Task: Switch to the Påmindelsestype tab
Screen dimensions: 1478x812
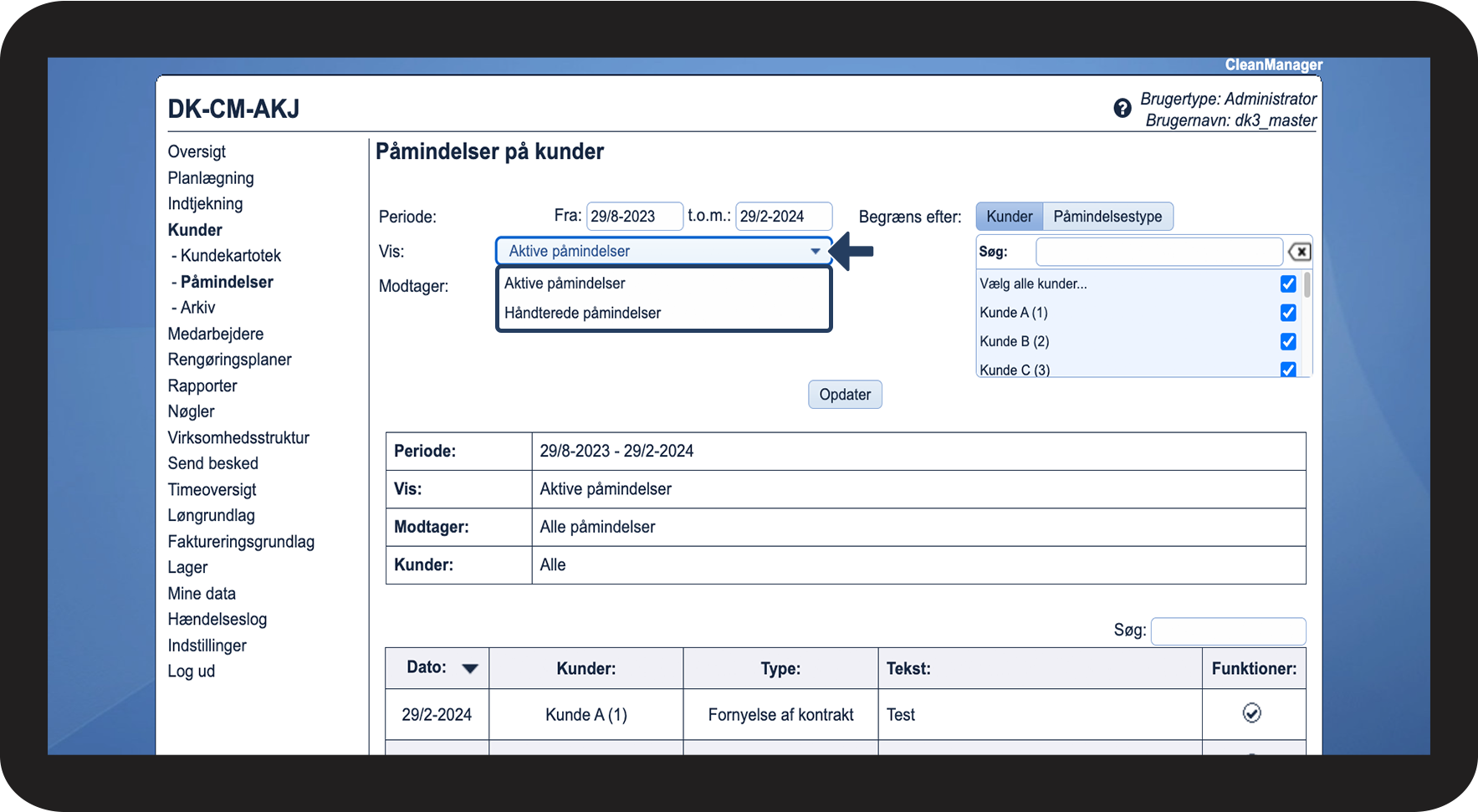Action: click(1107, 217)
